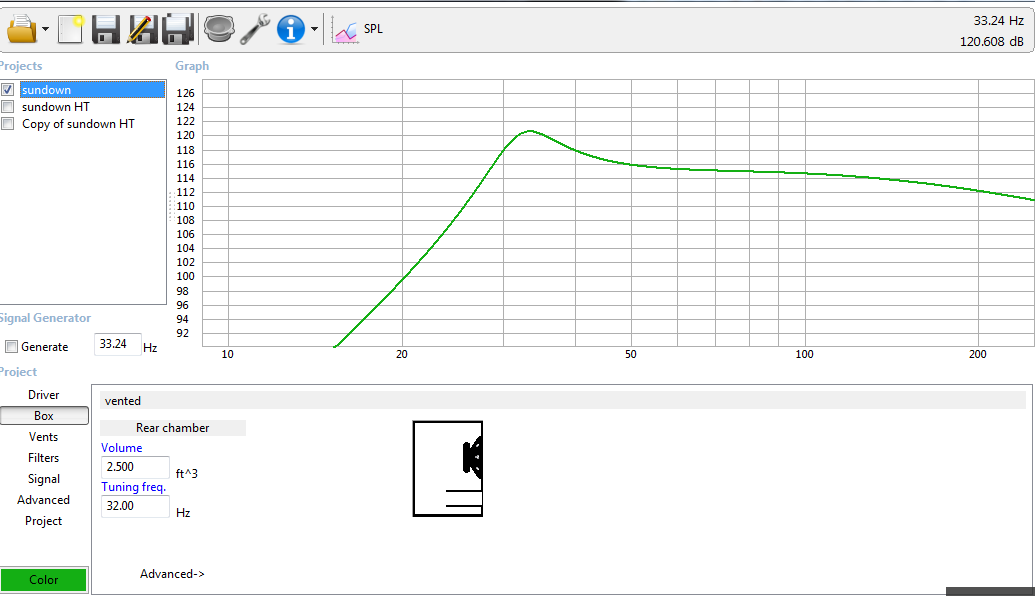Screen dimensions: 1035x596
Task: Click the Rear chamber label
Action: click(173, 428)
